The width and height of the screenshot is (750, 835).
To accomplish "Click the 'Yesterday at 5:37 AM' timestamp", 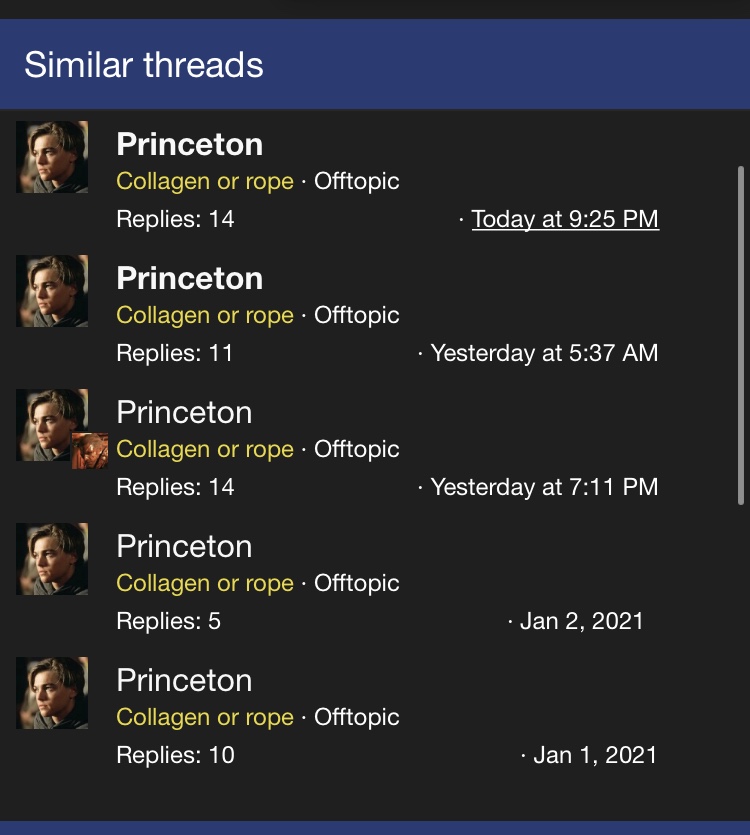I will (544, 353).
